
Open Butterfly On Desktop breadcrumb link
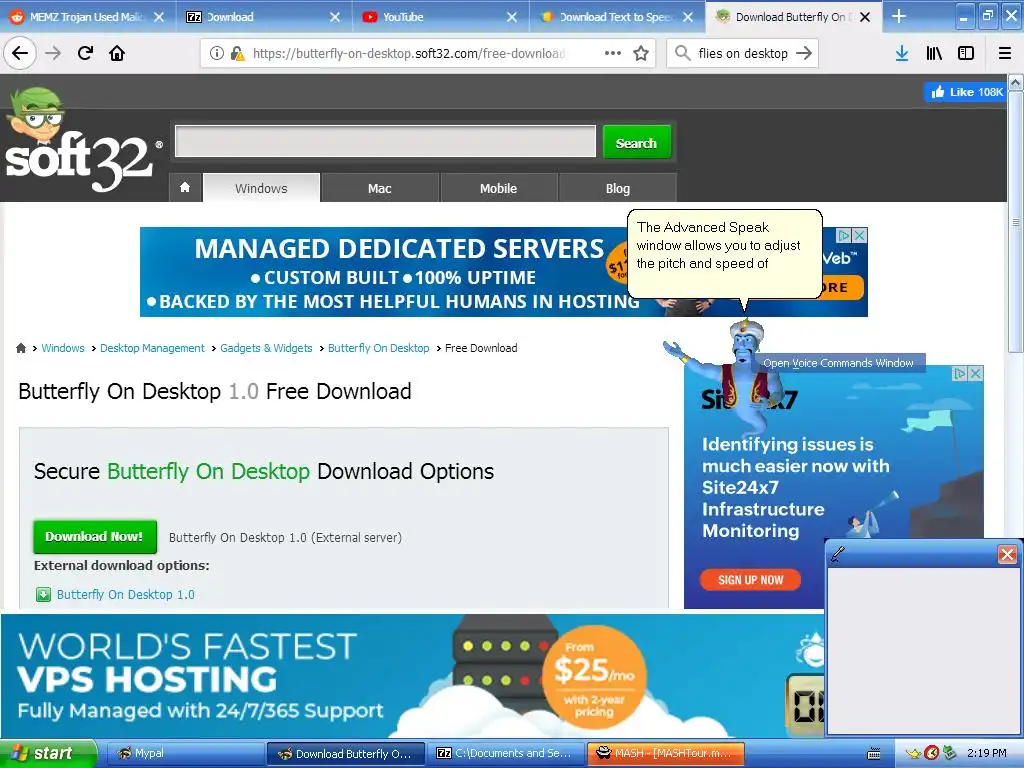click(x=378, y=348)
